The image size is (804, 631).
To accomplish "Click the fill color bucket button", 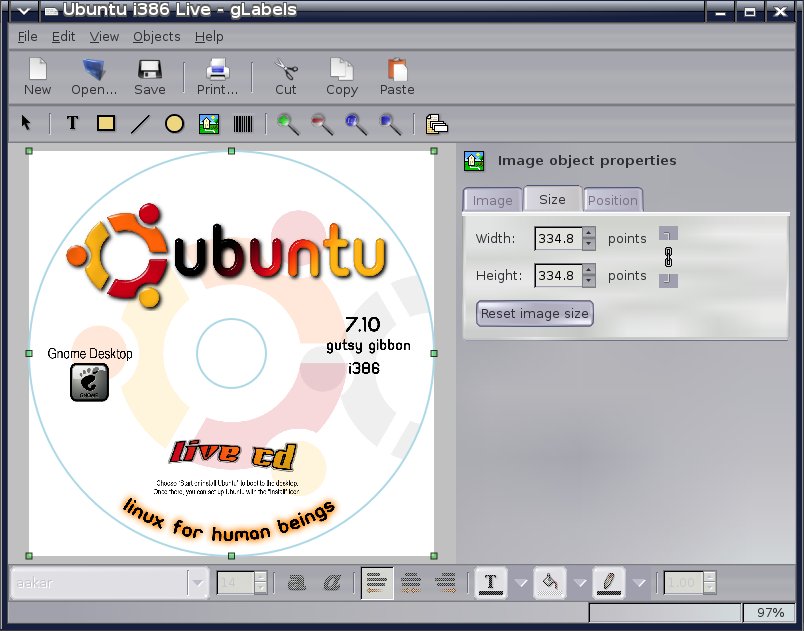I will pyautogui.click(x=550, y=583).
